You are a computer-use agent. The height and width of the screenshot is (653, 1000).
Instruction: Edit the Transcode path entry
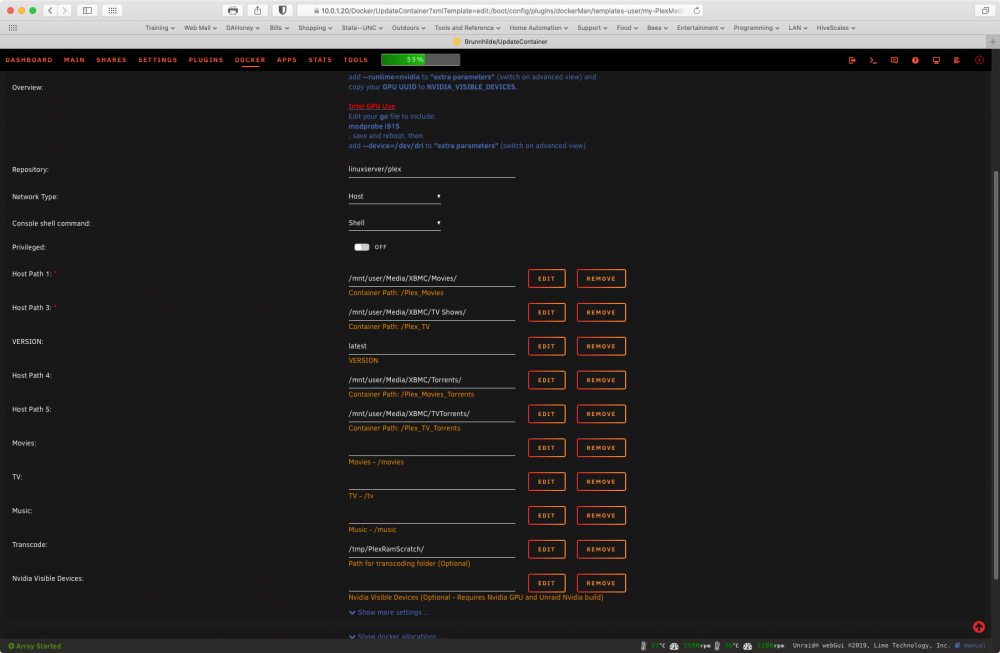point(547,549)
